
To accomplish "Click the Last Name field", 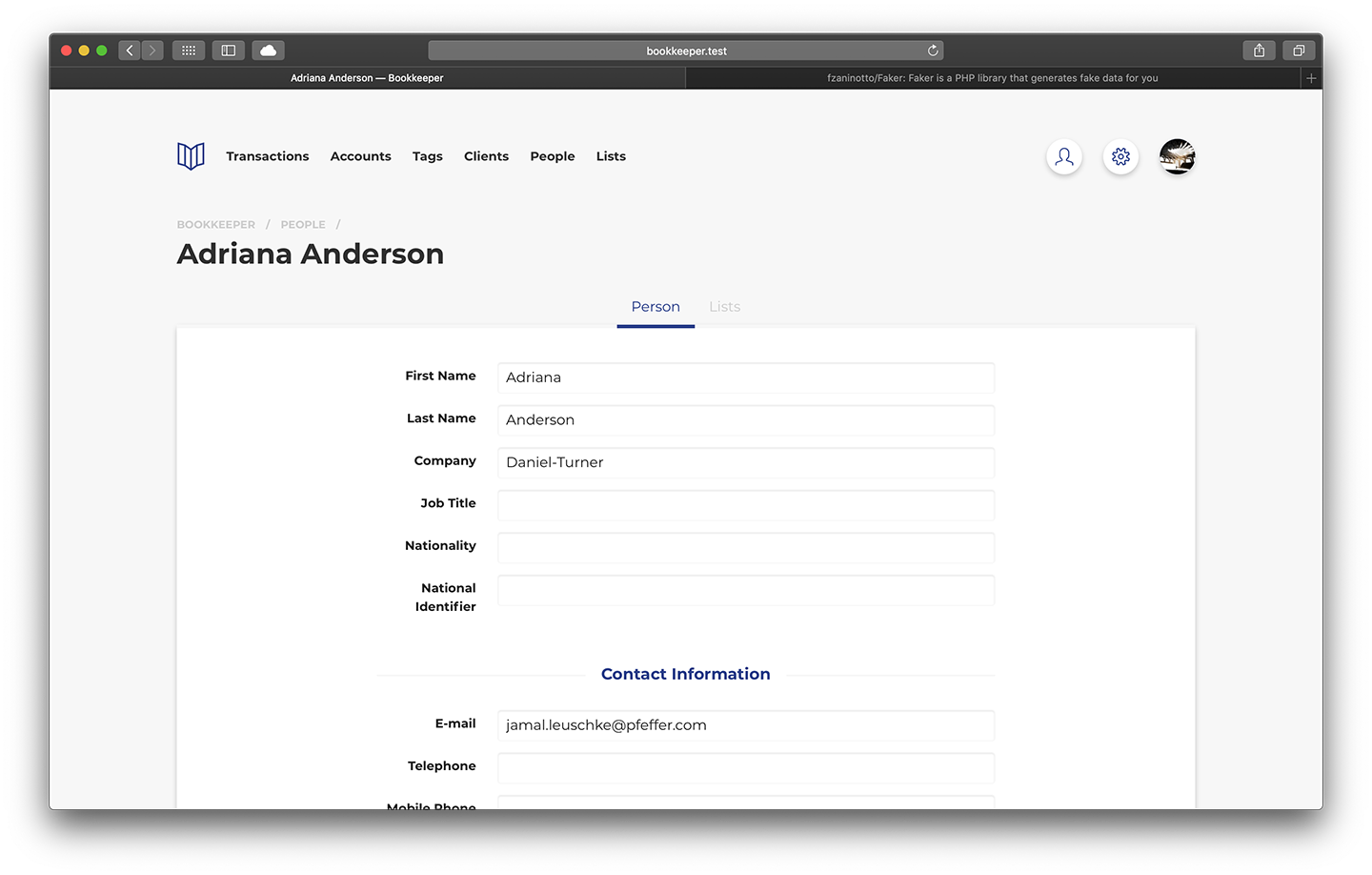I will 746,420.
